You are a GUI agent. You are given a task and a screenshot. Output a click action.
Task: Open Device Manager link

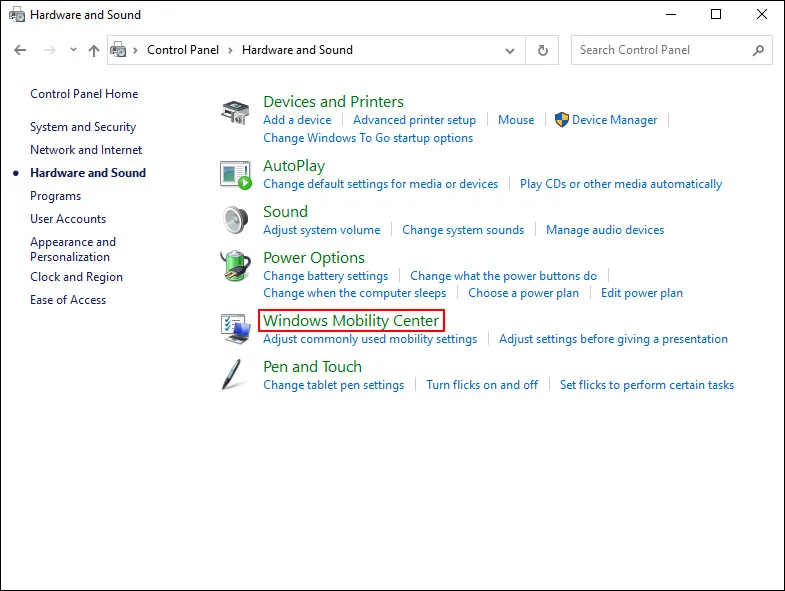615,120
